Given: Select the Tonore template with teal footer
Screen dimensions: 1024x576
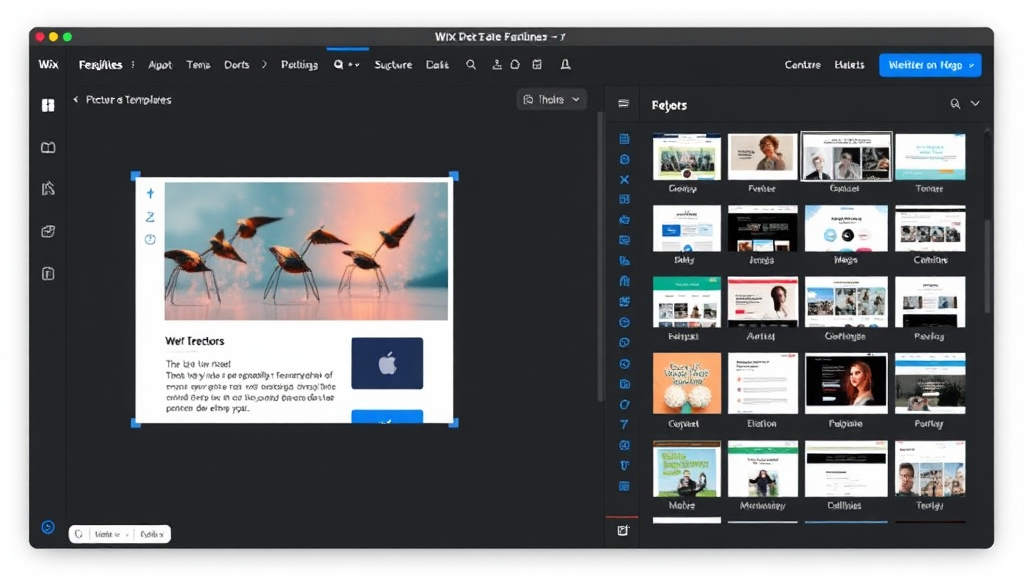Looking at the screenshot, I should (930, 157).
